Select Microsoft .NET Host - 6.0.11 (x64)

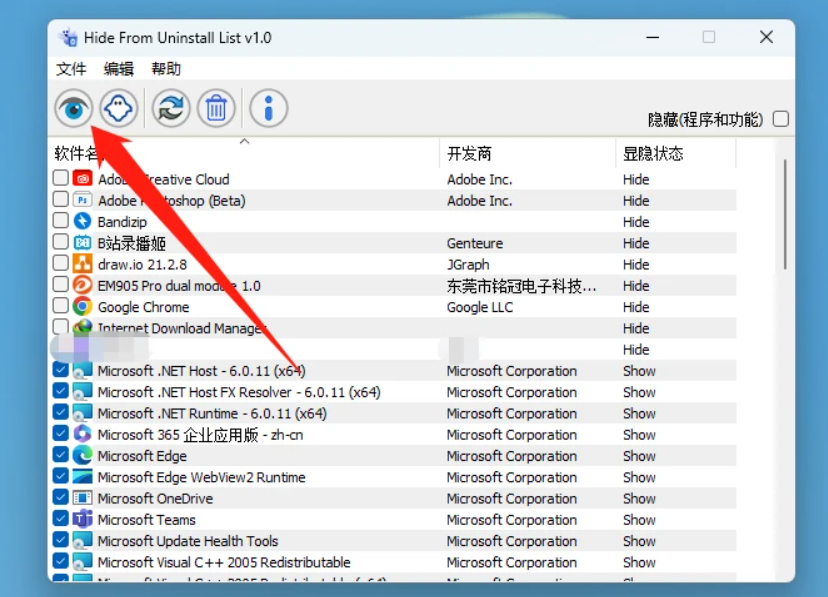pos(393,371)
